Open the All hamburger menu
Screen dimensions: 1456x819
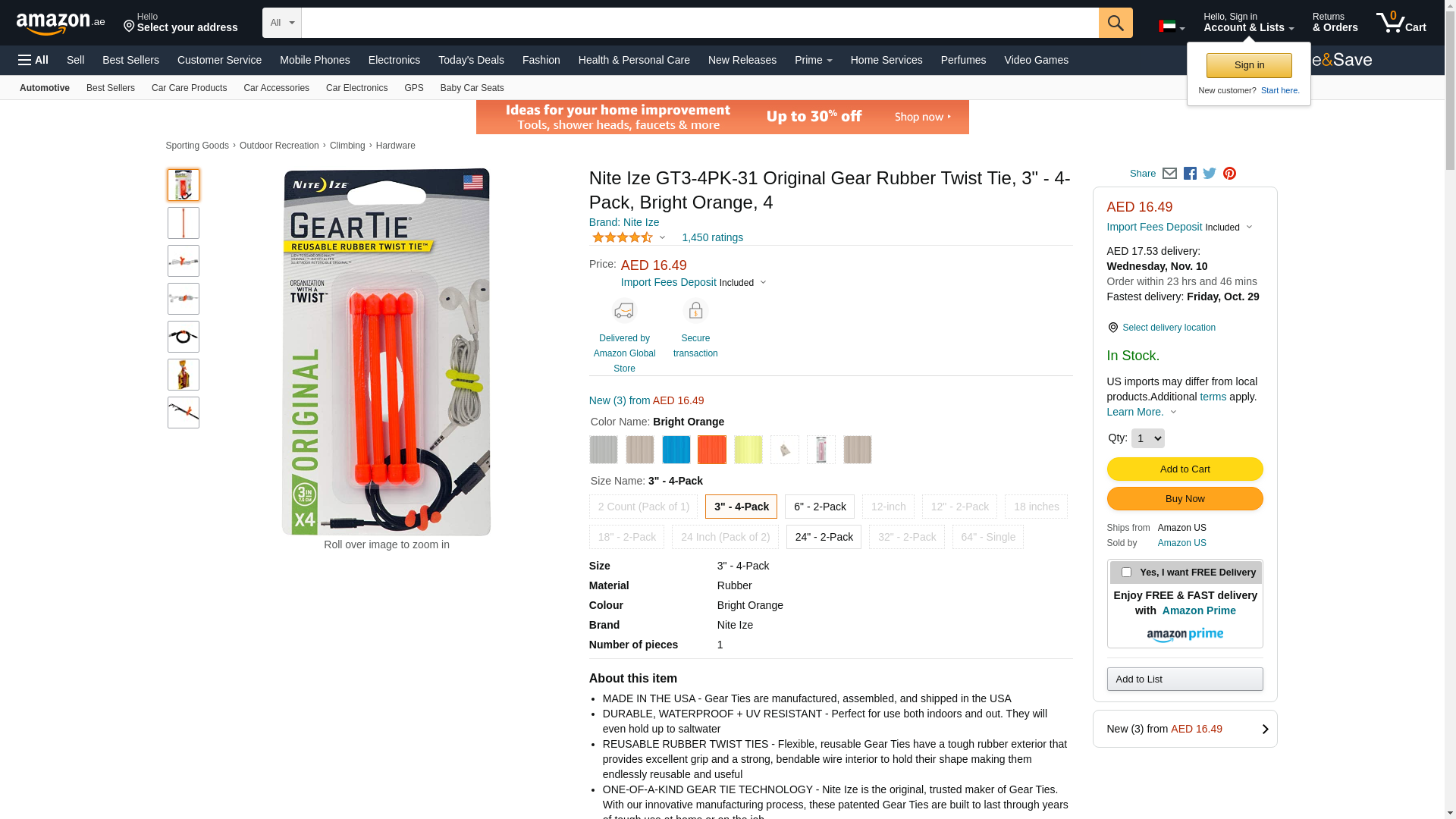pos(33,60)
